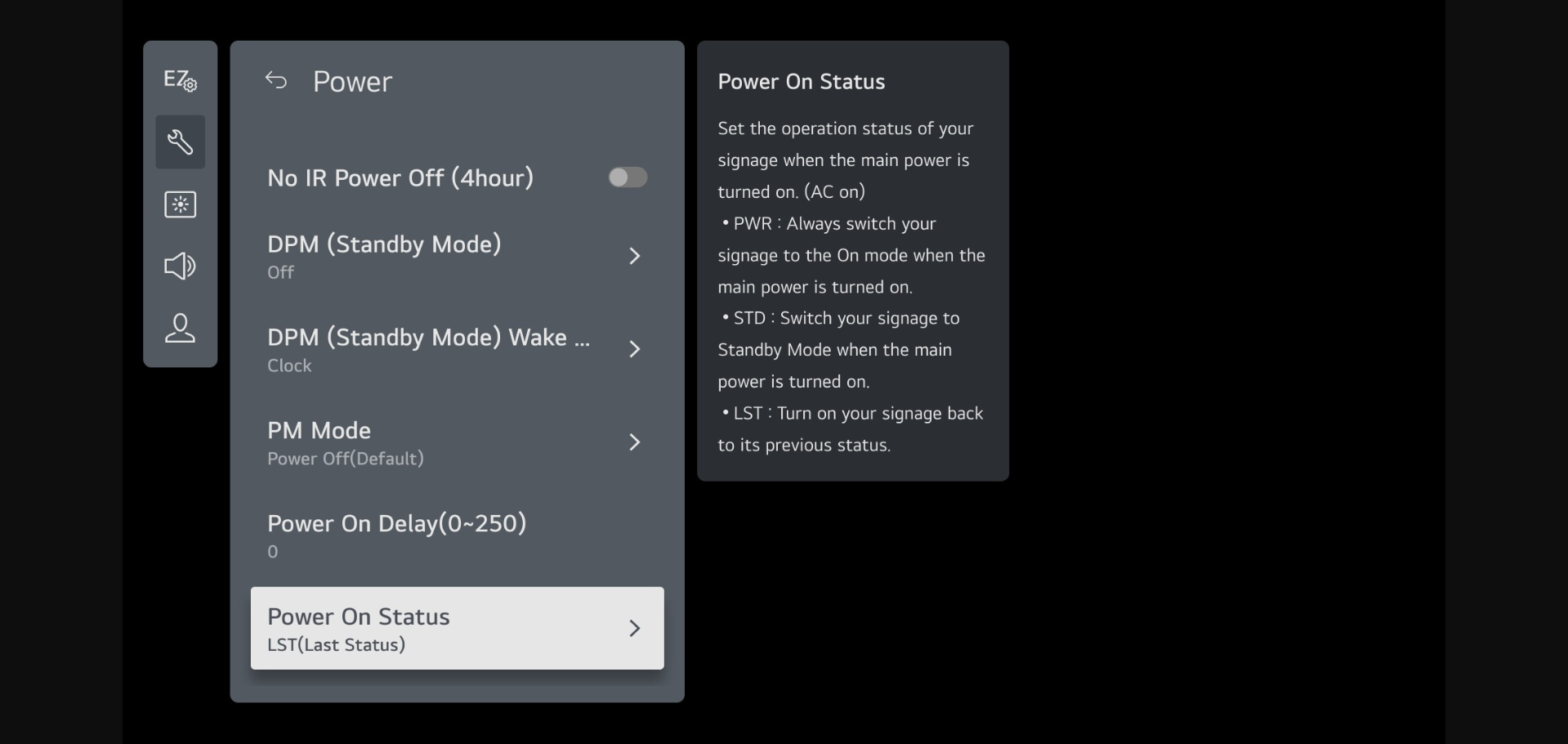Expand DPM Wake chevron arrow
The height and width of the screenshot is (744, 1568).
click(x=634, y=349)
